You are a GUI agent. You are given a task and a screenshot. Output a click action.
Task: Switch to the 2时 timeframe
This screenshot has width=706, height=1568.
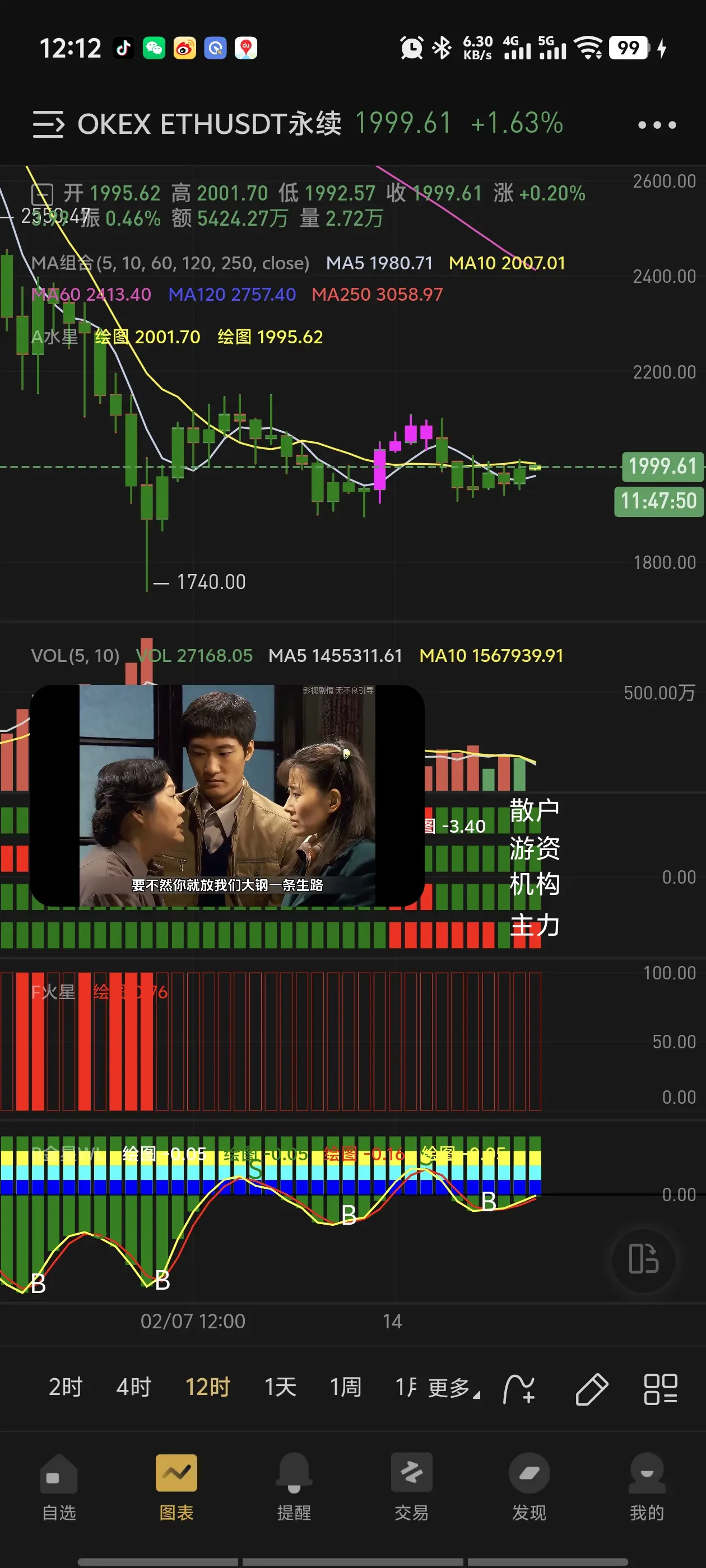66,1387
